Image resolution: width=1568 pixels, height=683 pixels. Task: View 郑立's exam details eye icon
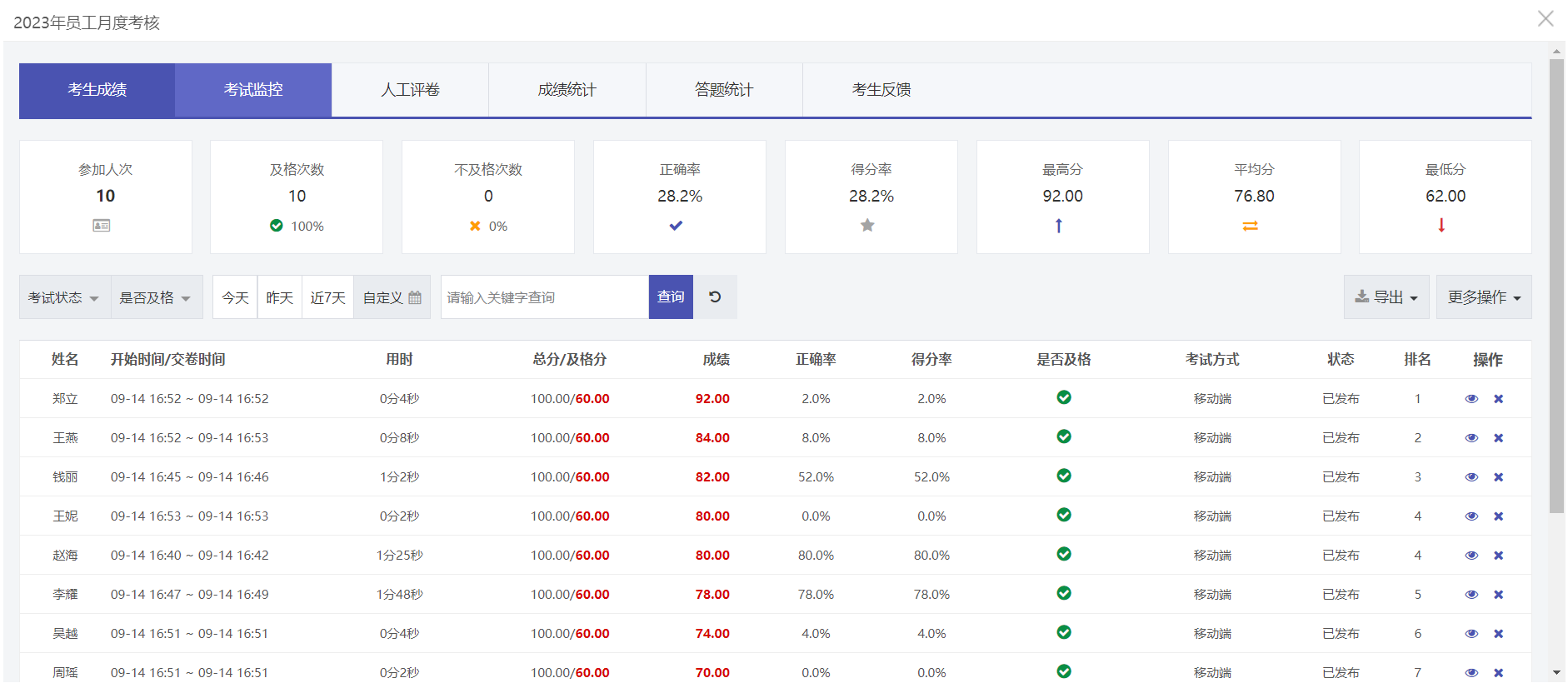[1471, 399]
